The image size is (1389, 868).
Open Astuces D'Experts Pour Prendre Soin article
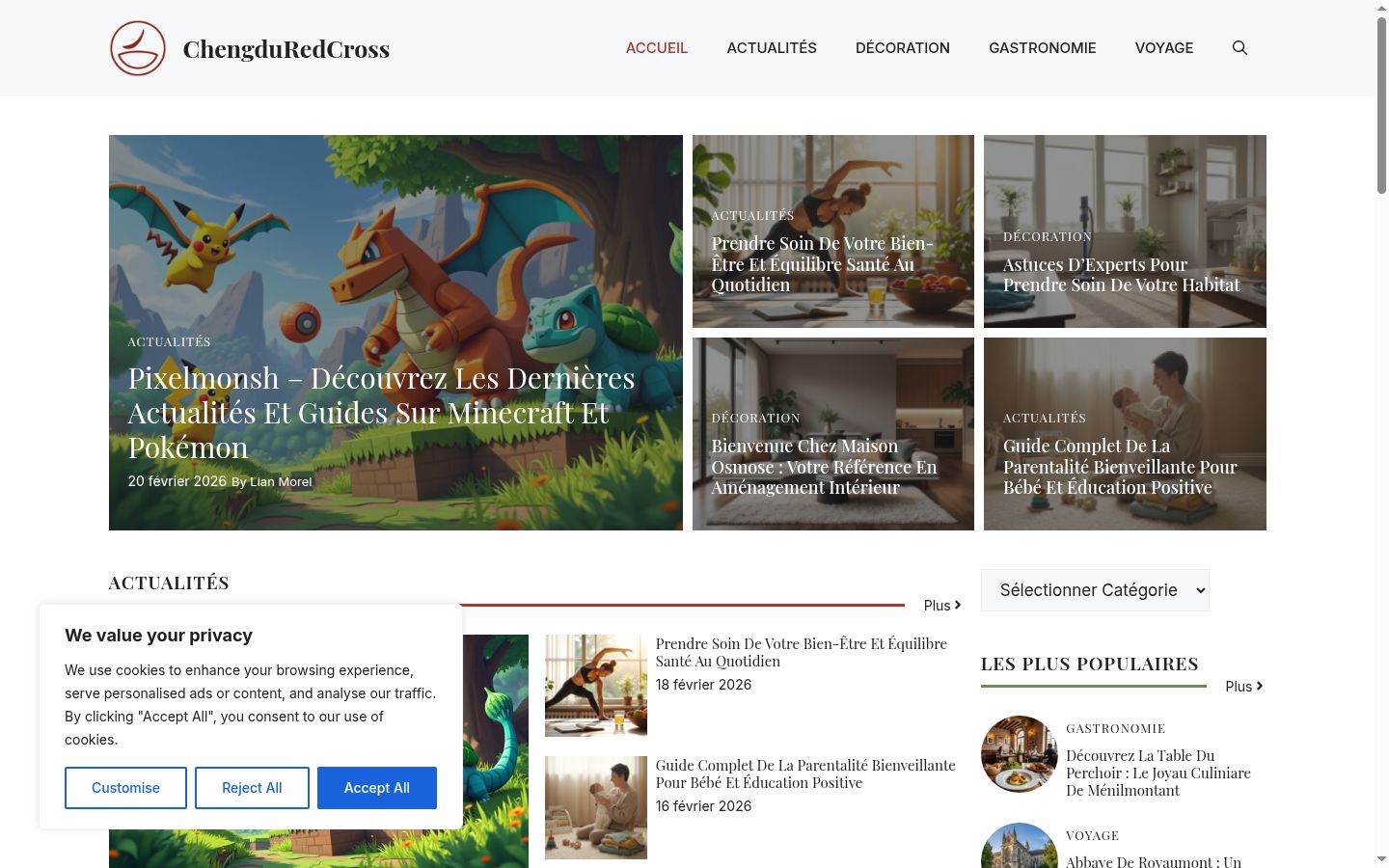click(1122, 275)
